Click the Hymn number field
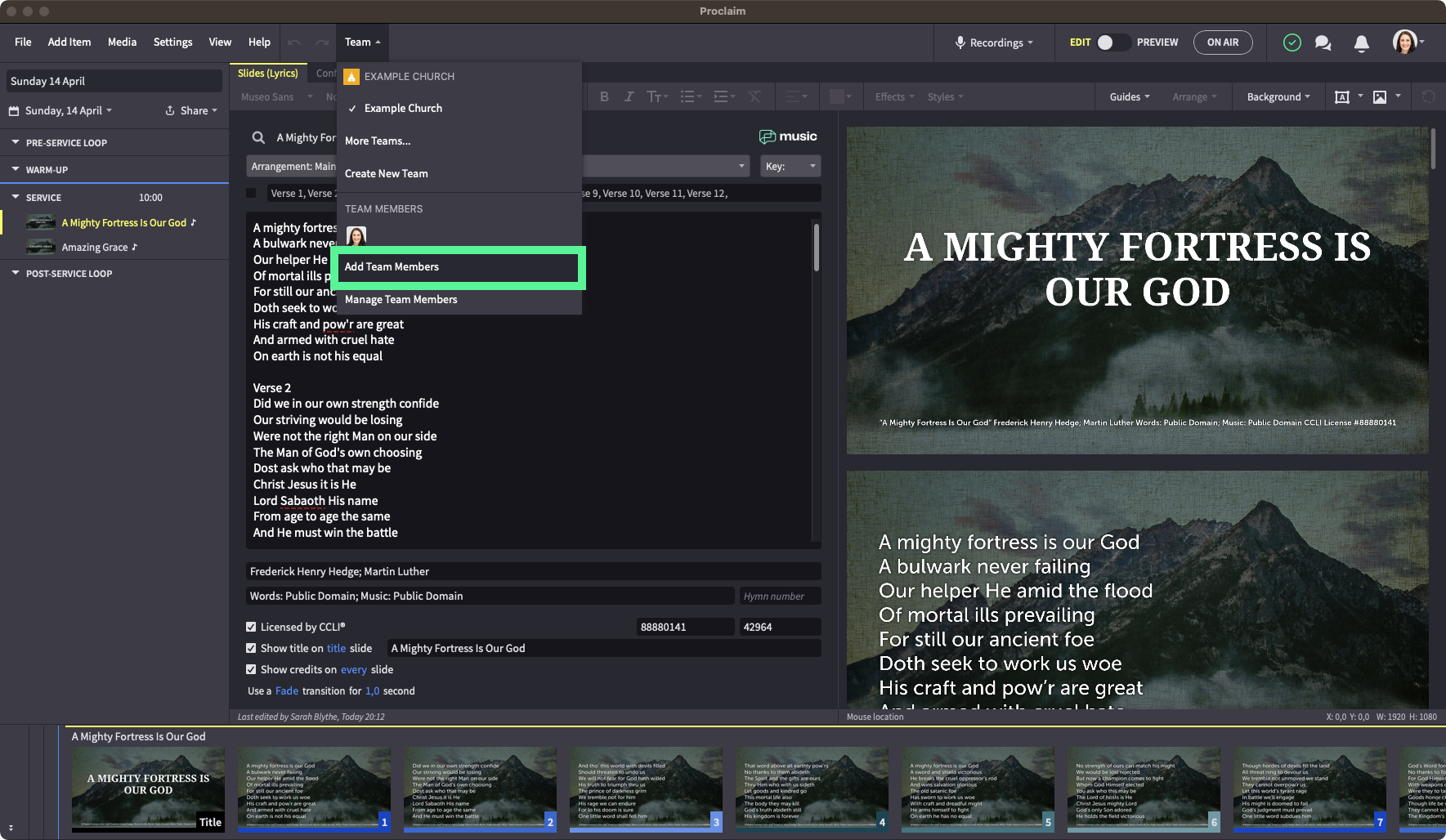Screen dimensions: 1446x840 (x=780, y=596)
